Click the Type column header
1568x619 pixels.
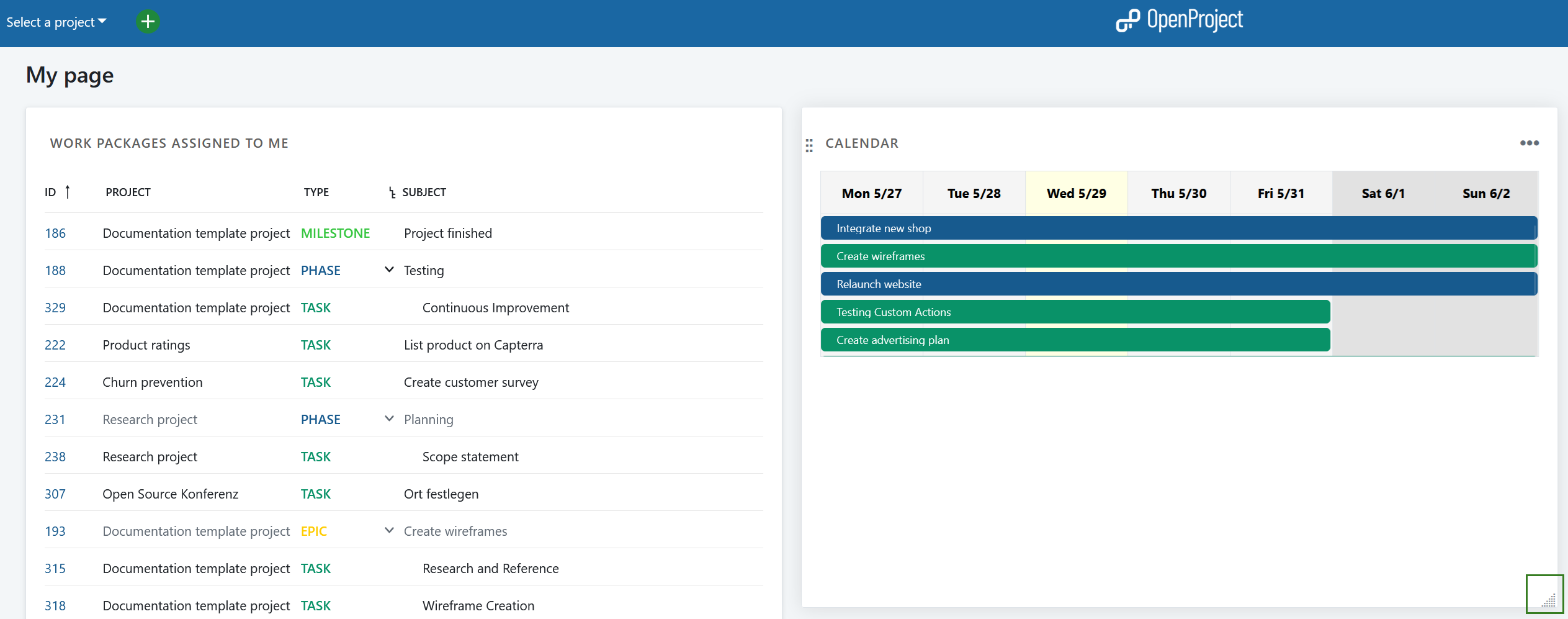(316, 192)
